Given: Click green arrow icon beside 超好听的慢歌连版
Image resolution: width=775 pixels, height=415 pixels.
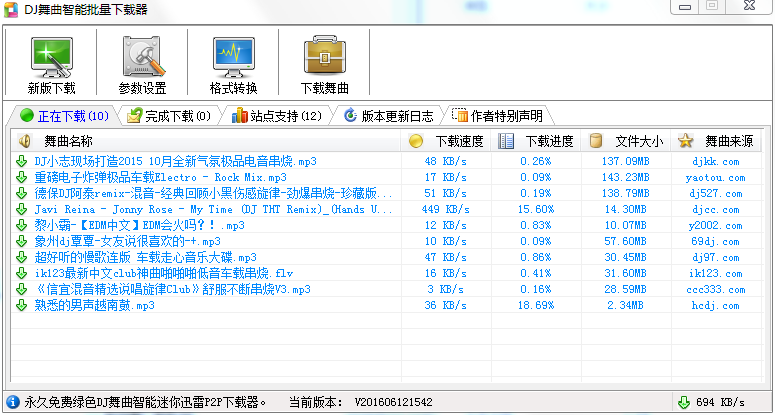Looking at the screenshot, I should pyautogui.click(x=21, y=257).
